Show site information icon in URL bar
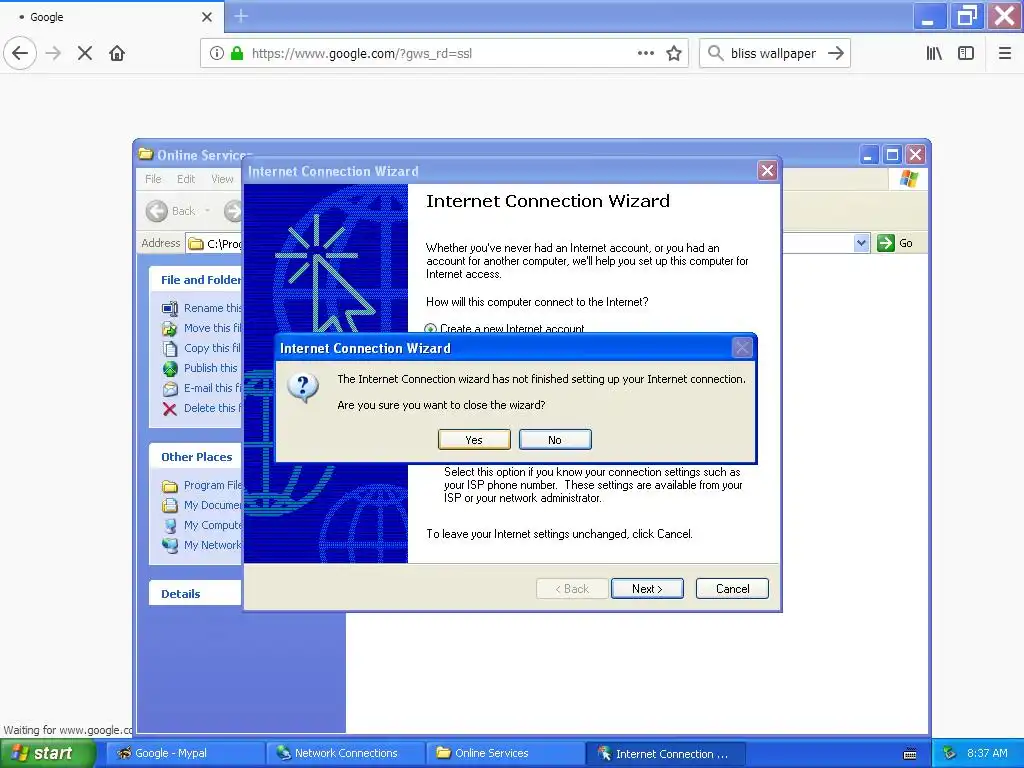 (x=217, y=53)
